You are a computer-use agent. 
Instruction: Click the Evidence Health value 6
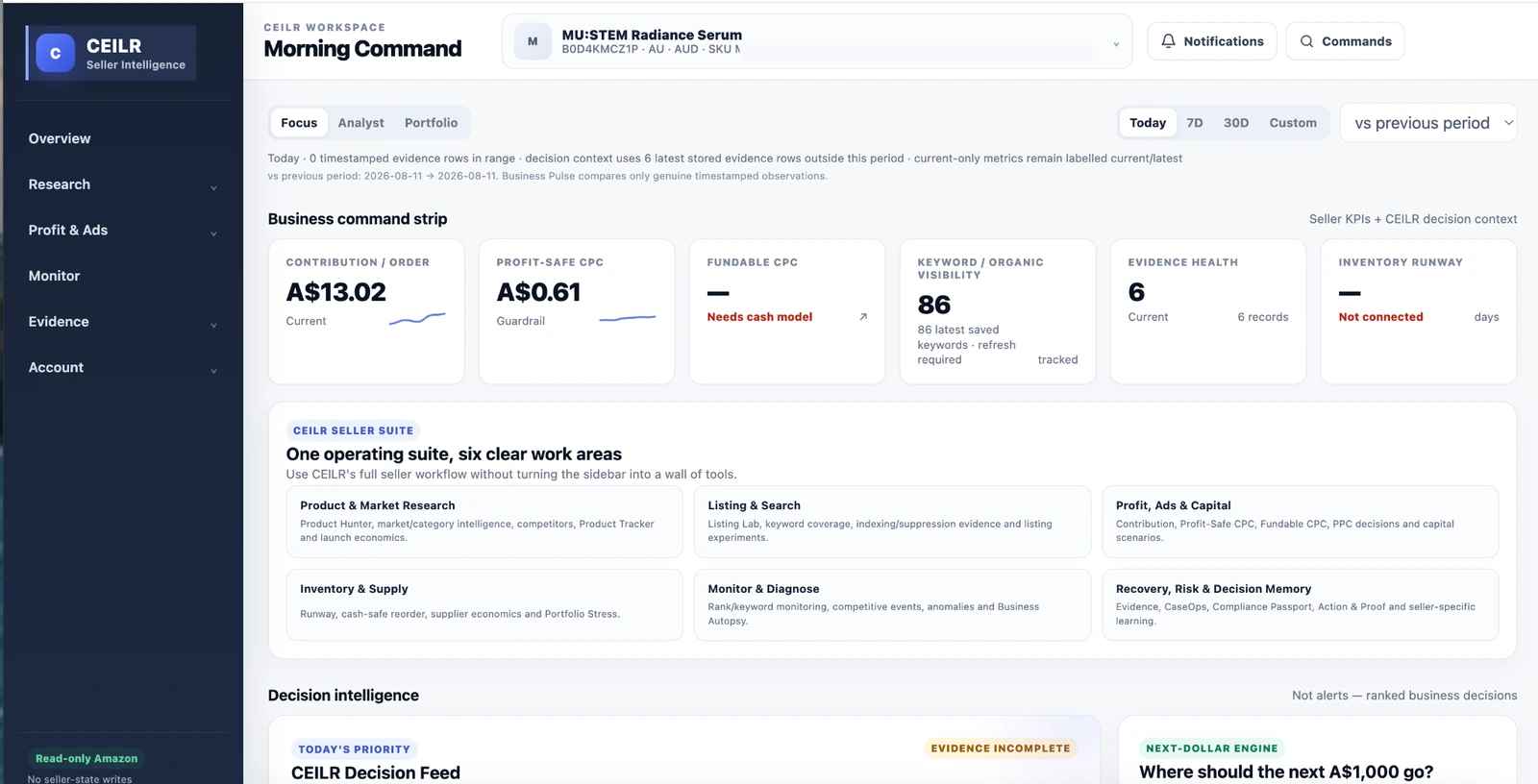tap(1136, 292)
